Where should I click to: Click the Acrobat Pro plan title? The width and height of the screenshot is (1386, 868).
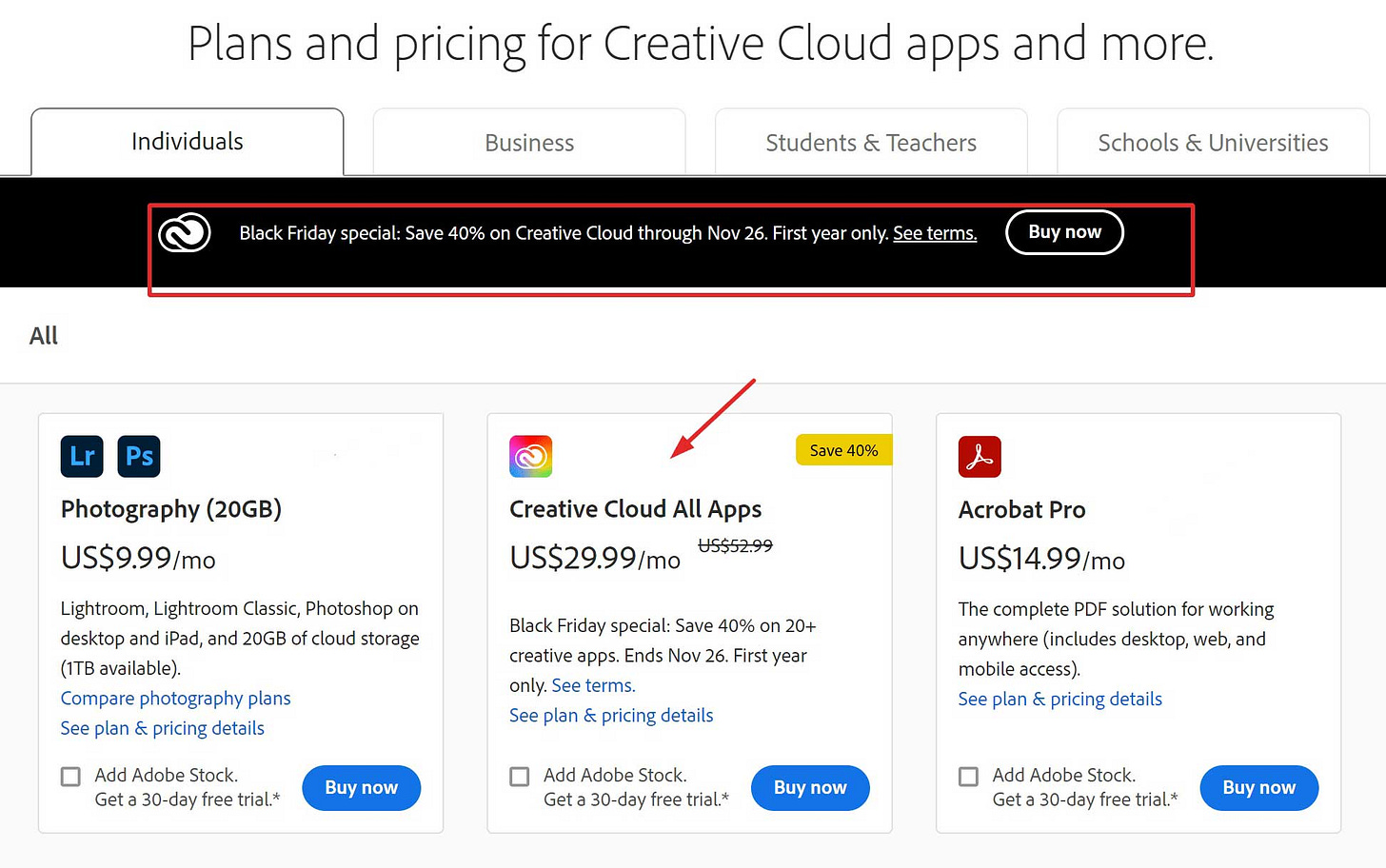(1022, 510)
